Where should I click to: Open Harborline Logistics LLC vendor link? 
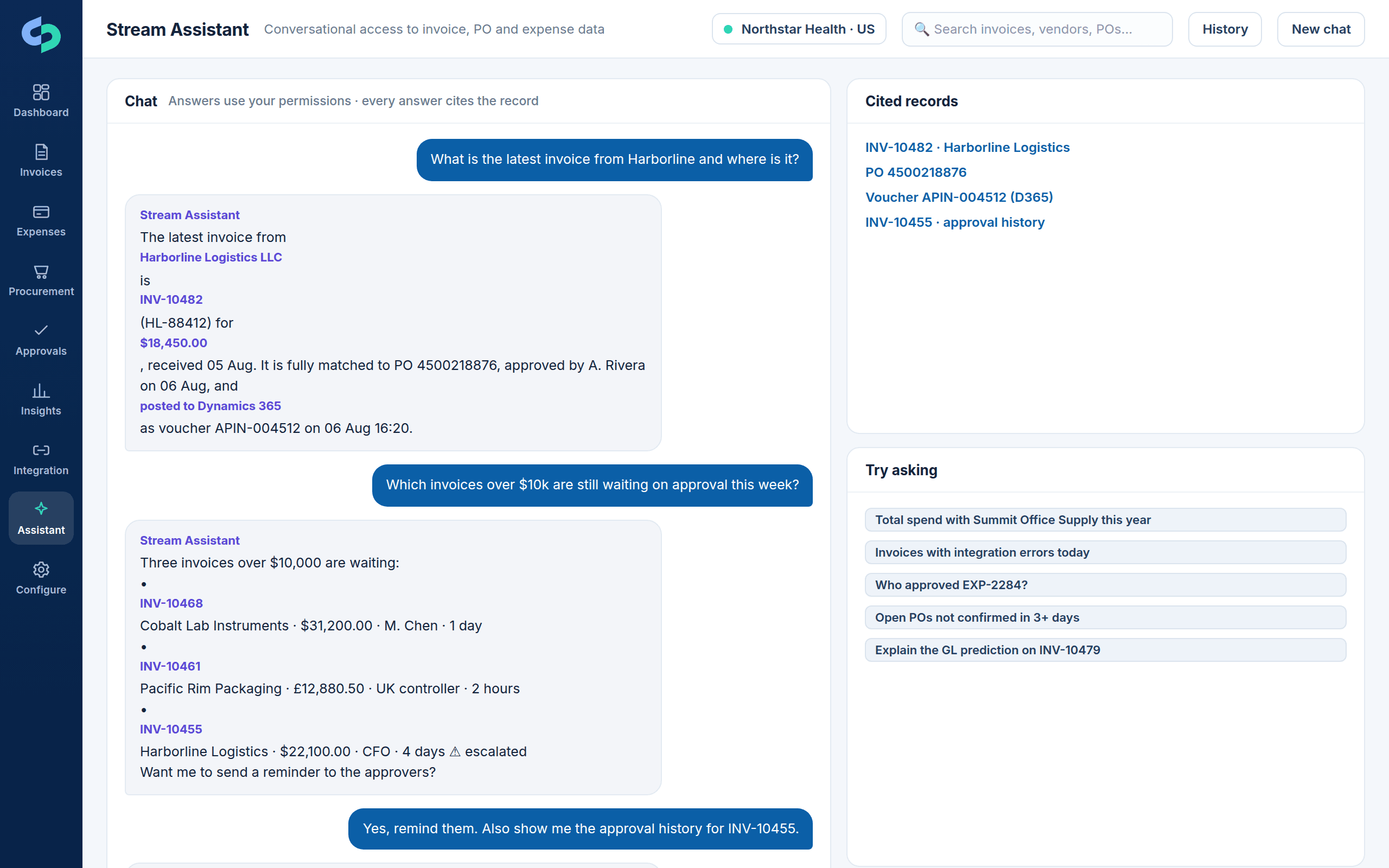click(x=211, y=257)
